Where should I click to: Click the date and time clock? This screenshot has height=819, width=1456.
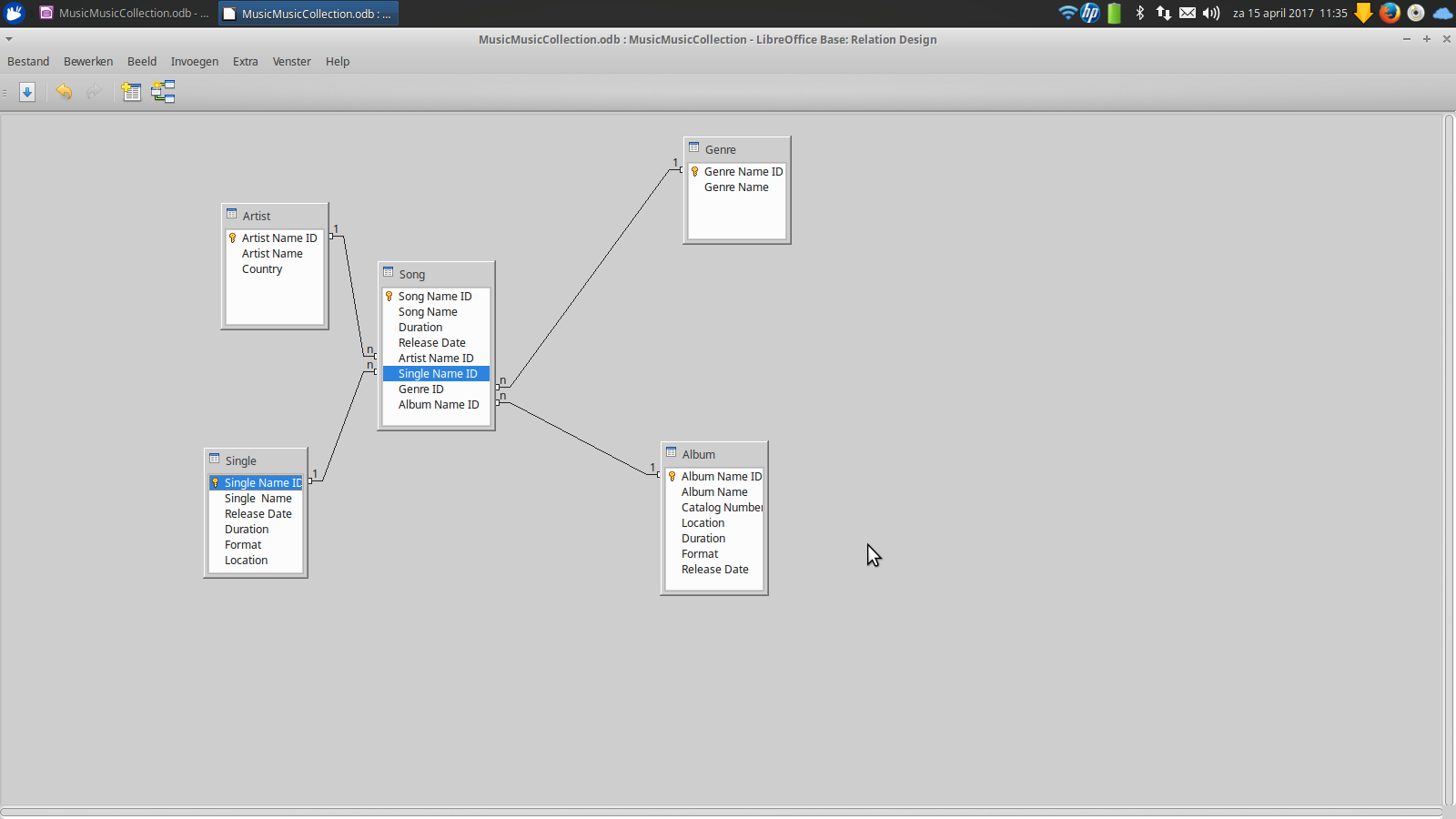[x=1289, y=14]
